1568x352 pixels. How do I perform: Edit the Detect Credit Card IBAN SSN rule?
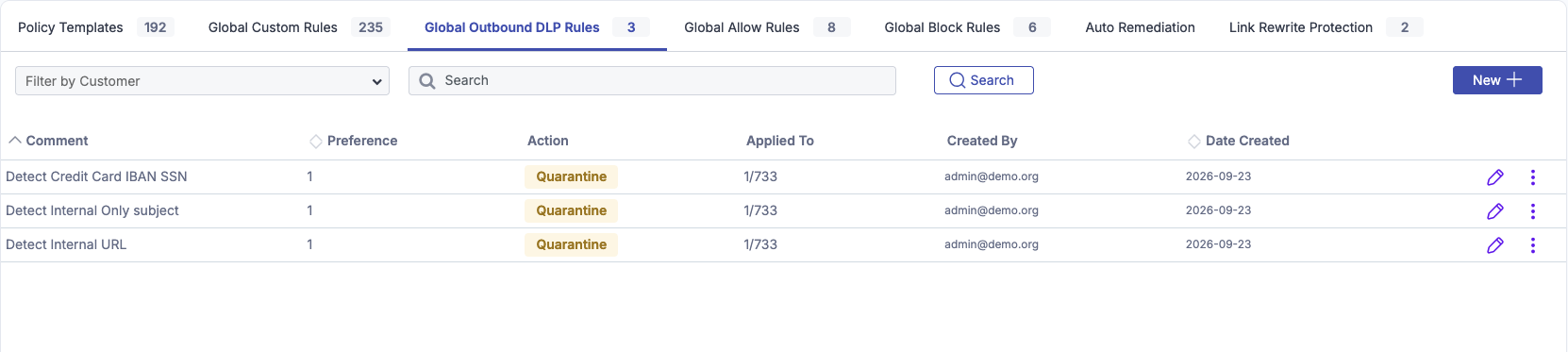click(x=1495, y=177)
